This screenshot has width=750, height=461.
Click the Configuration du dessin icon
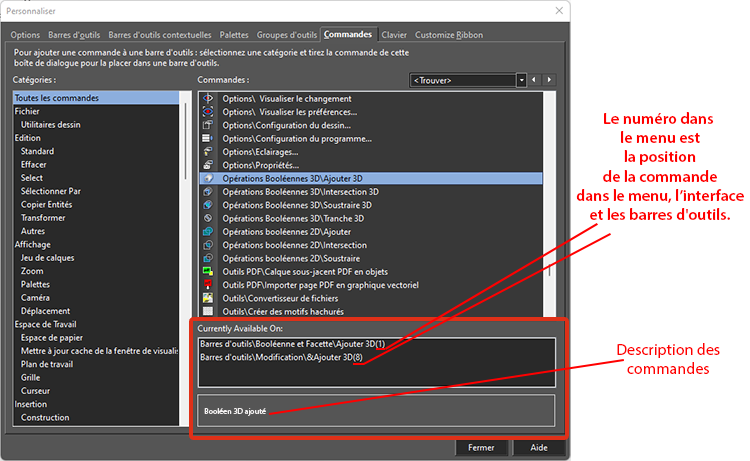208,125
